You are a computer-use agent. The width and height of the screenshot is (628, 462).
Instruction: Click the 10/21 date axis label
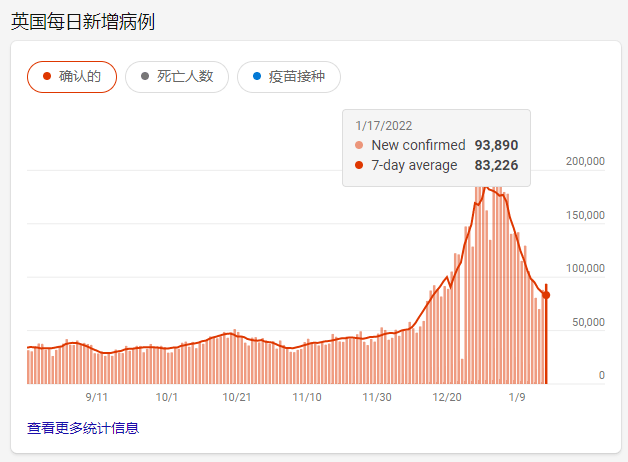pos(237,397)
